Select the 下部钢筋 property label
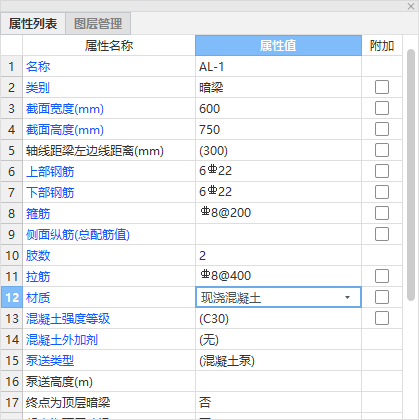419x420 pixels. tap(50, 193)
